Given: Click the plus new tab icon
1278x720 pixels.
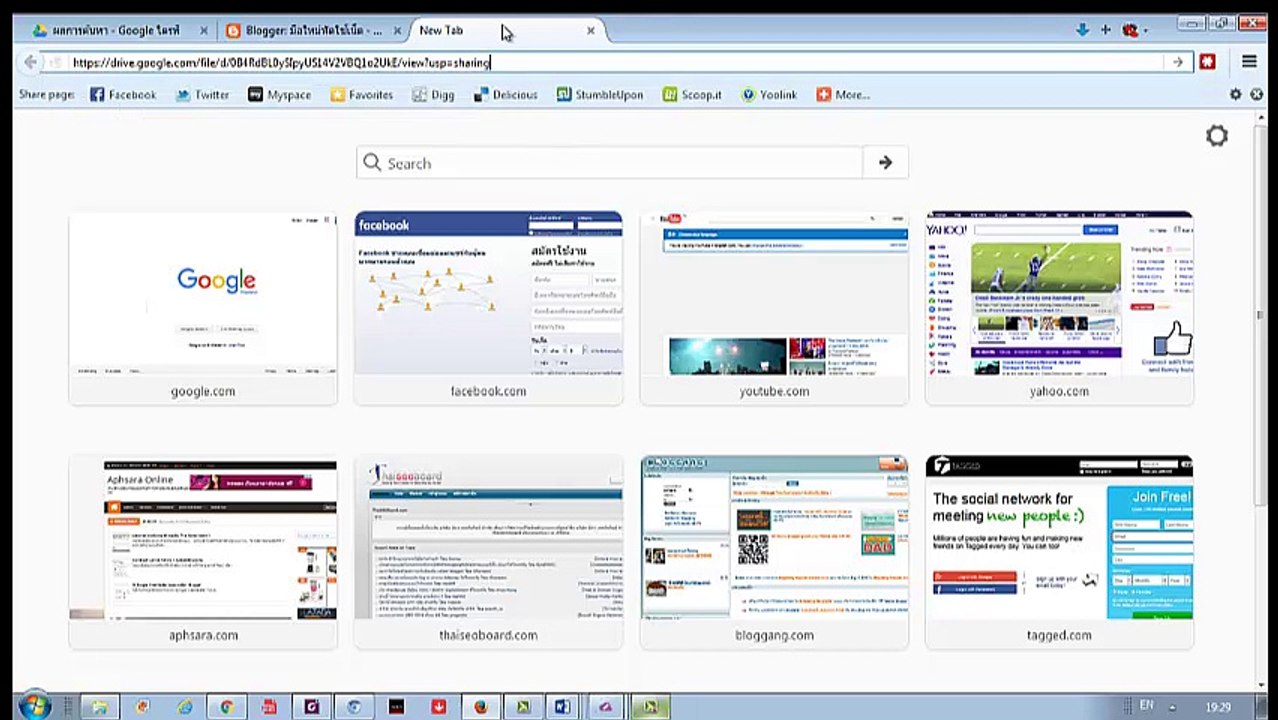Looking at the screenshot, I should (1105, 30).
